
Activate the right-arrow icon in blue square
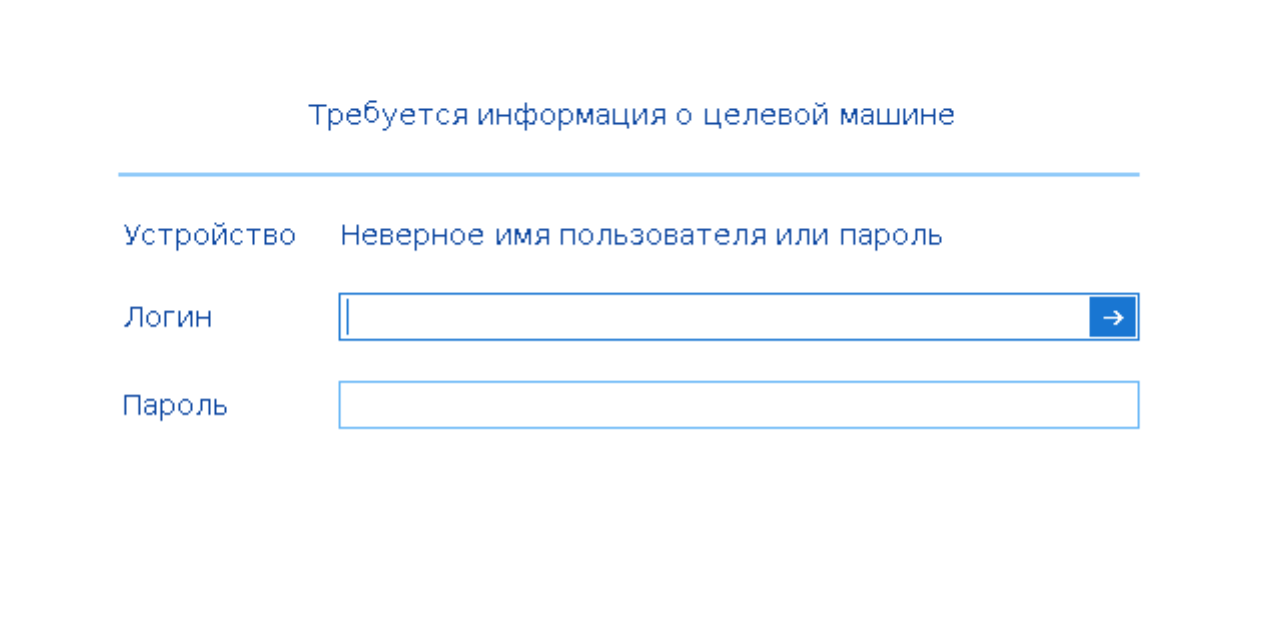pos(1112,316)
